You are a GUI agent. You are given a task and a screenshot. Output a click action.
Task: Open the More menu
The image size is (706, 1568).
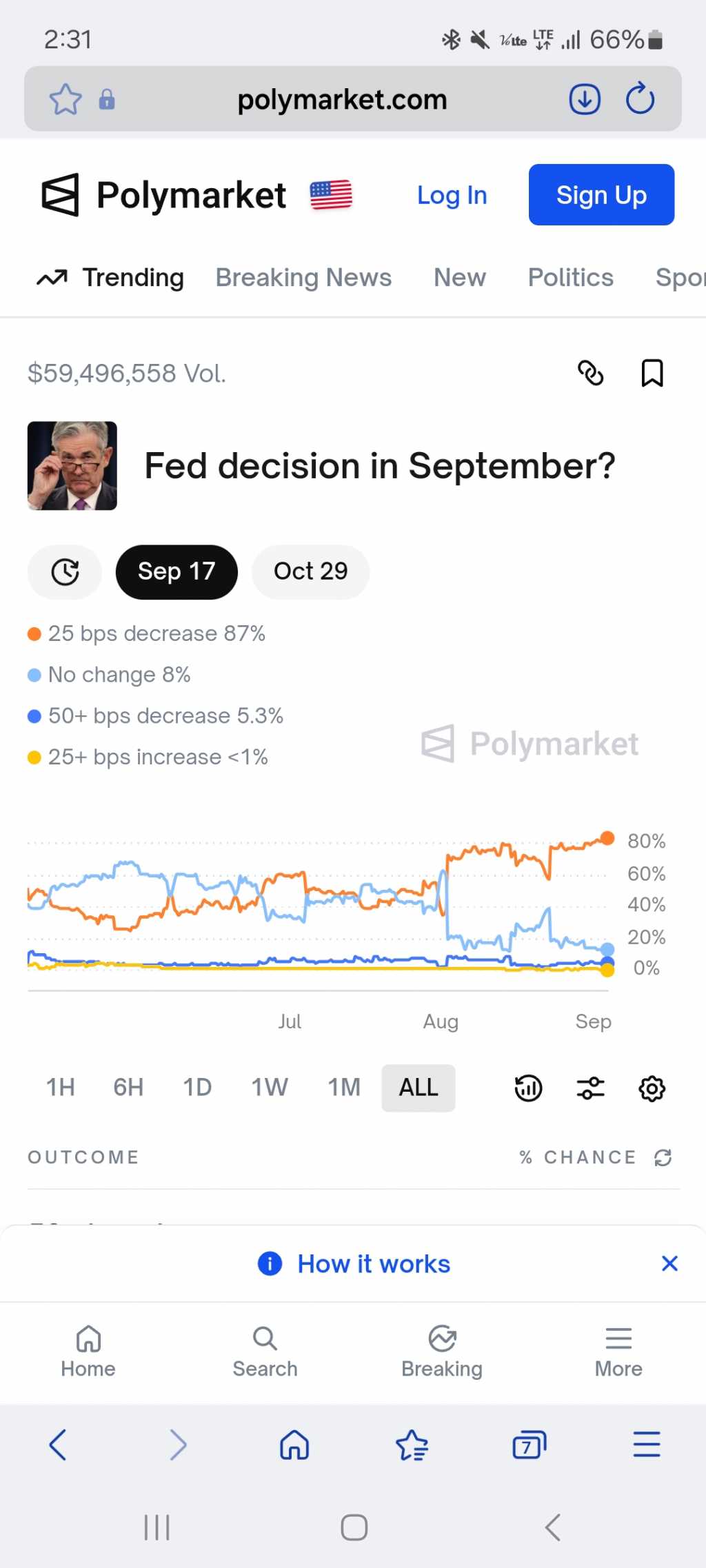point(618,1351)
